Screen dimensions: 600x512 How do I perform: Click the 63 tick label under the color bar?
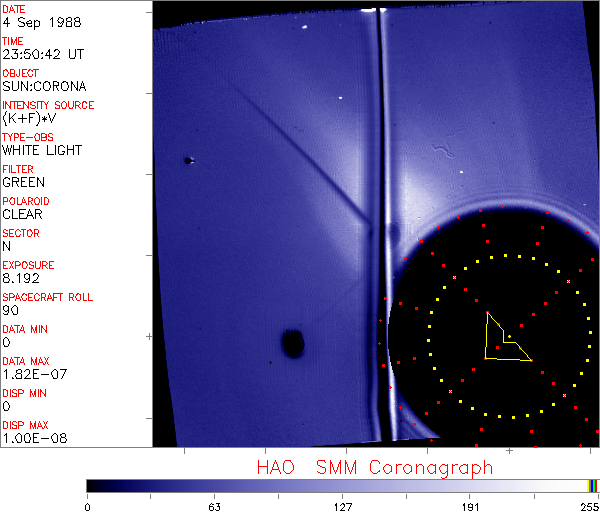click(x=214, y=505)
